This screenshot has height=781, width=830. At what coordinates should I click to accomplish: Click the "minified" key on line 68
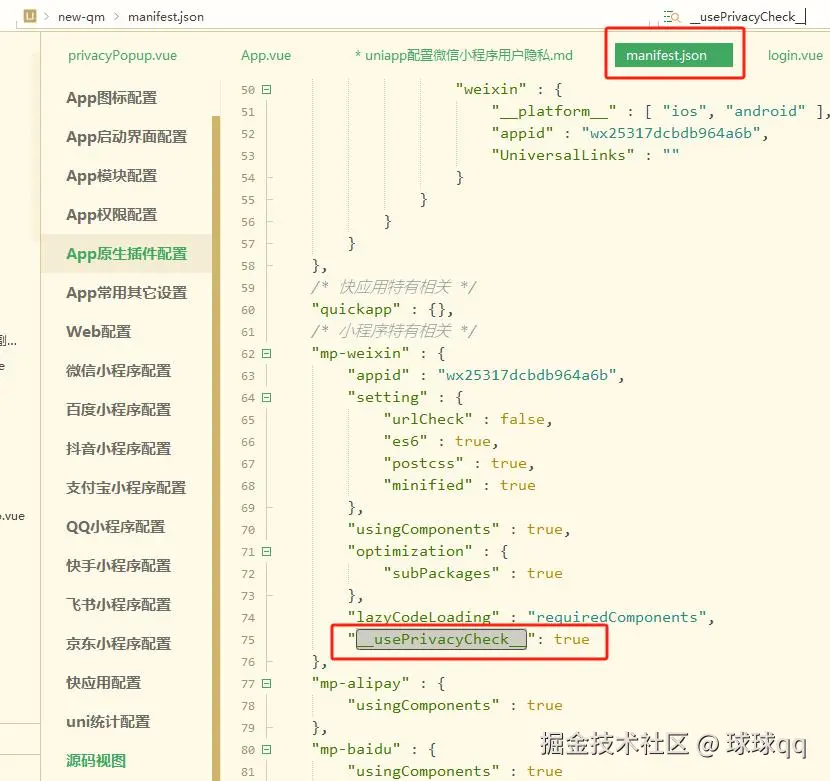point(428,485)
